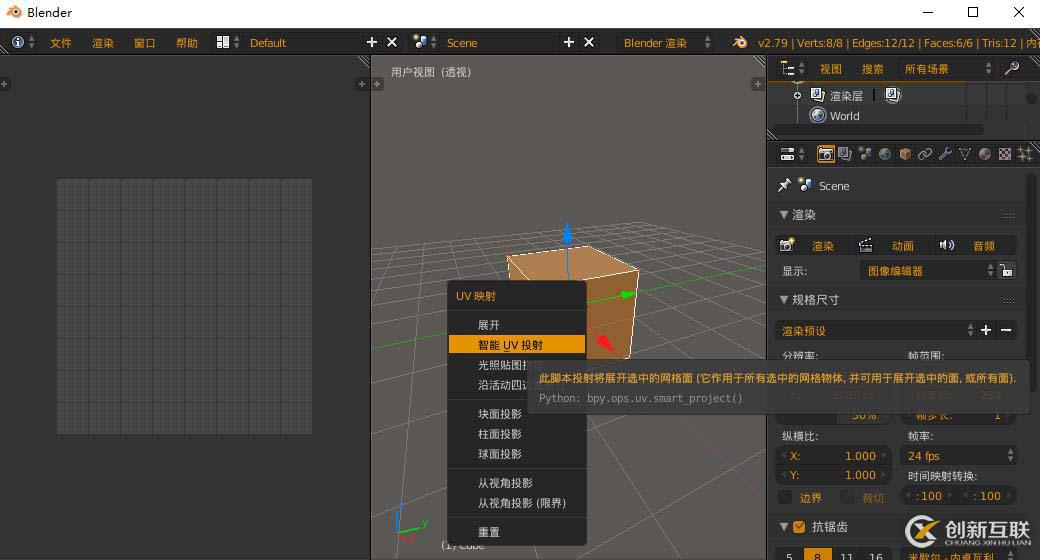Image resolution: width=1040 pixels, height=560 pixels.
Task: Select the Object properties cube icon
Action: coord(905,154)
